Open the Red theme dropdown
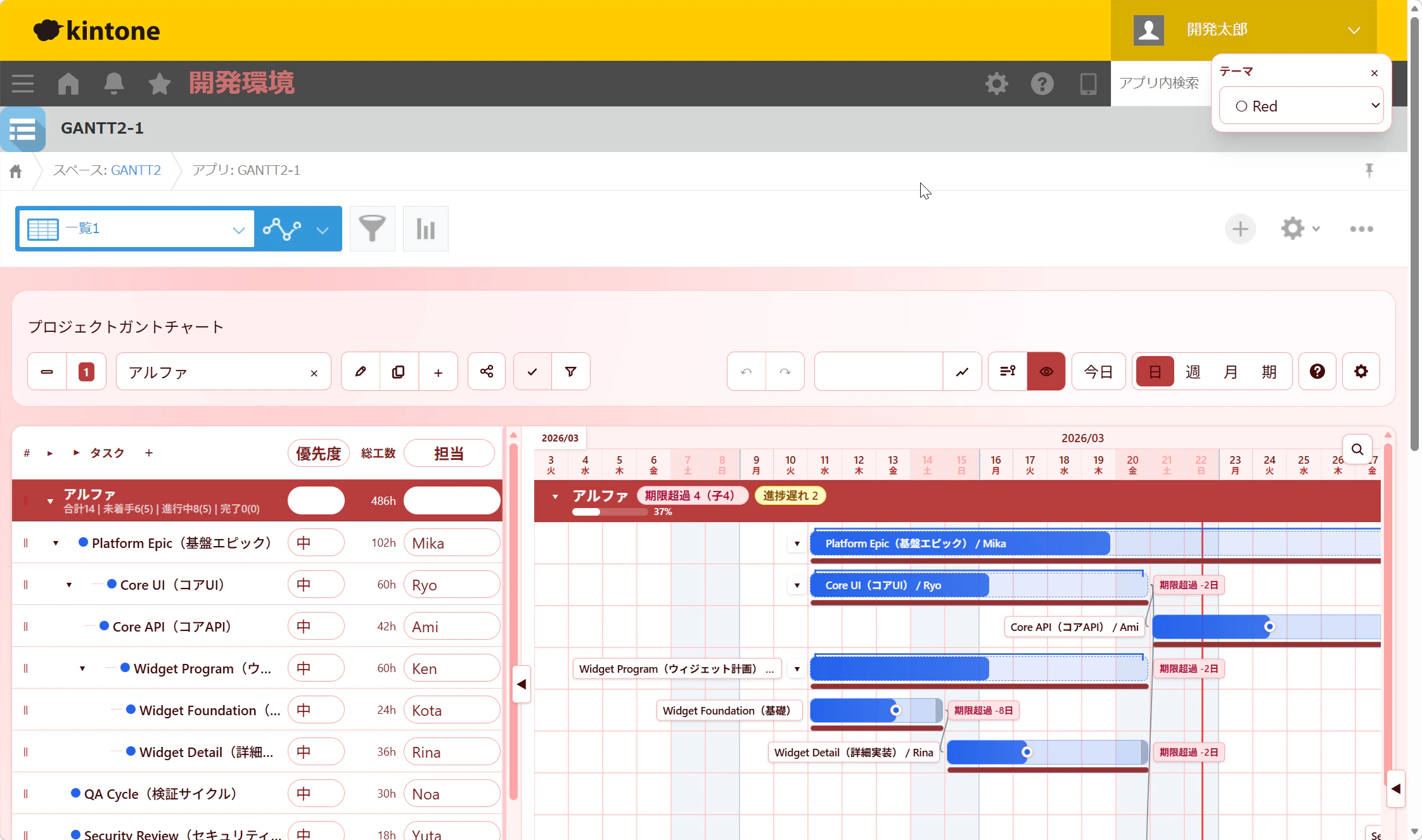Screen dimensions: 1422x840 coord(1301,106)
